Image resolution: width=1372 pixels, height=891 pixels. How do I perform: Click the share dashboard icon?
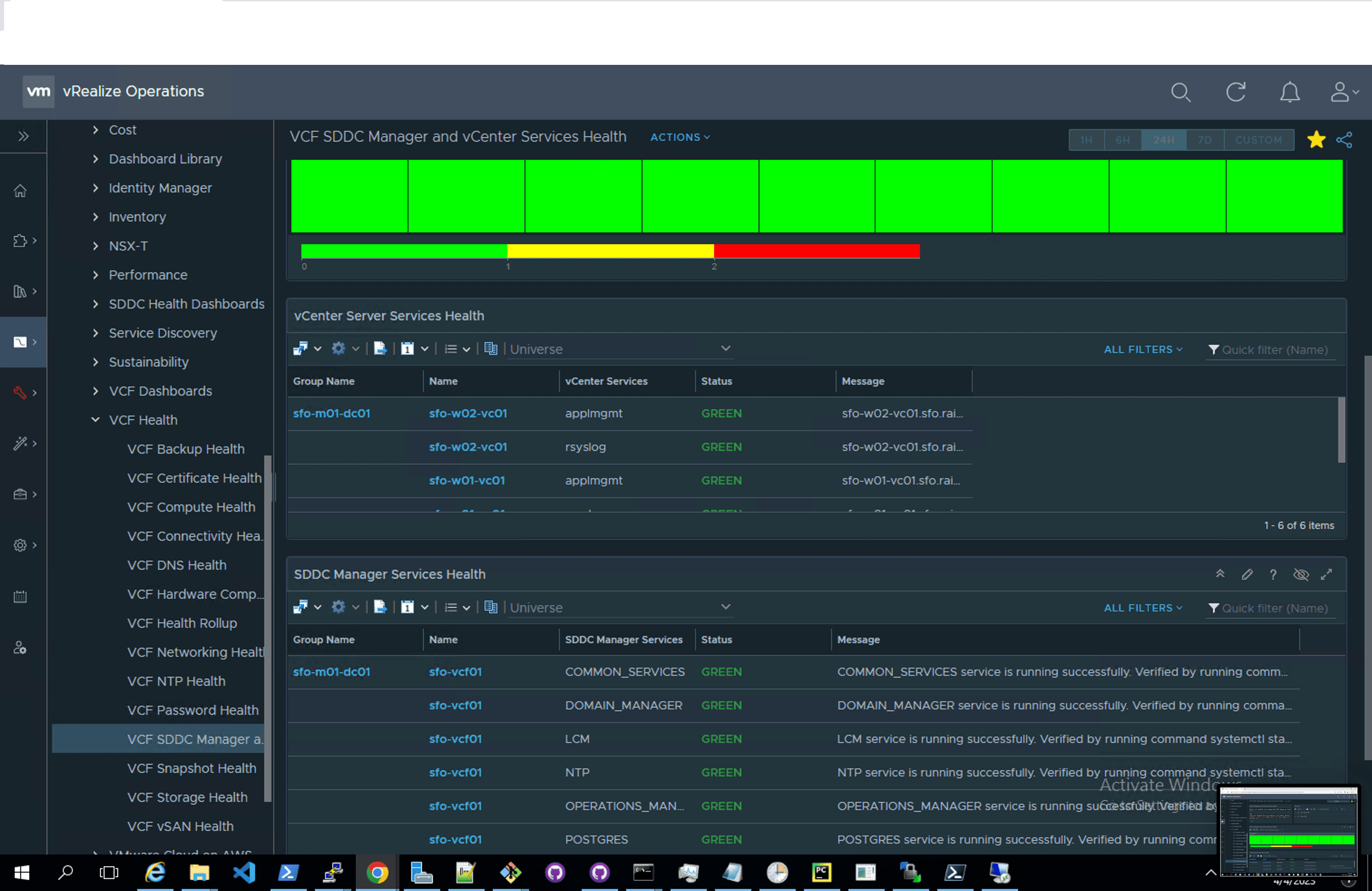1344,140
